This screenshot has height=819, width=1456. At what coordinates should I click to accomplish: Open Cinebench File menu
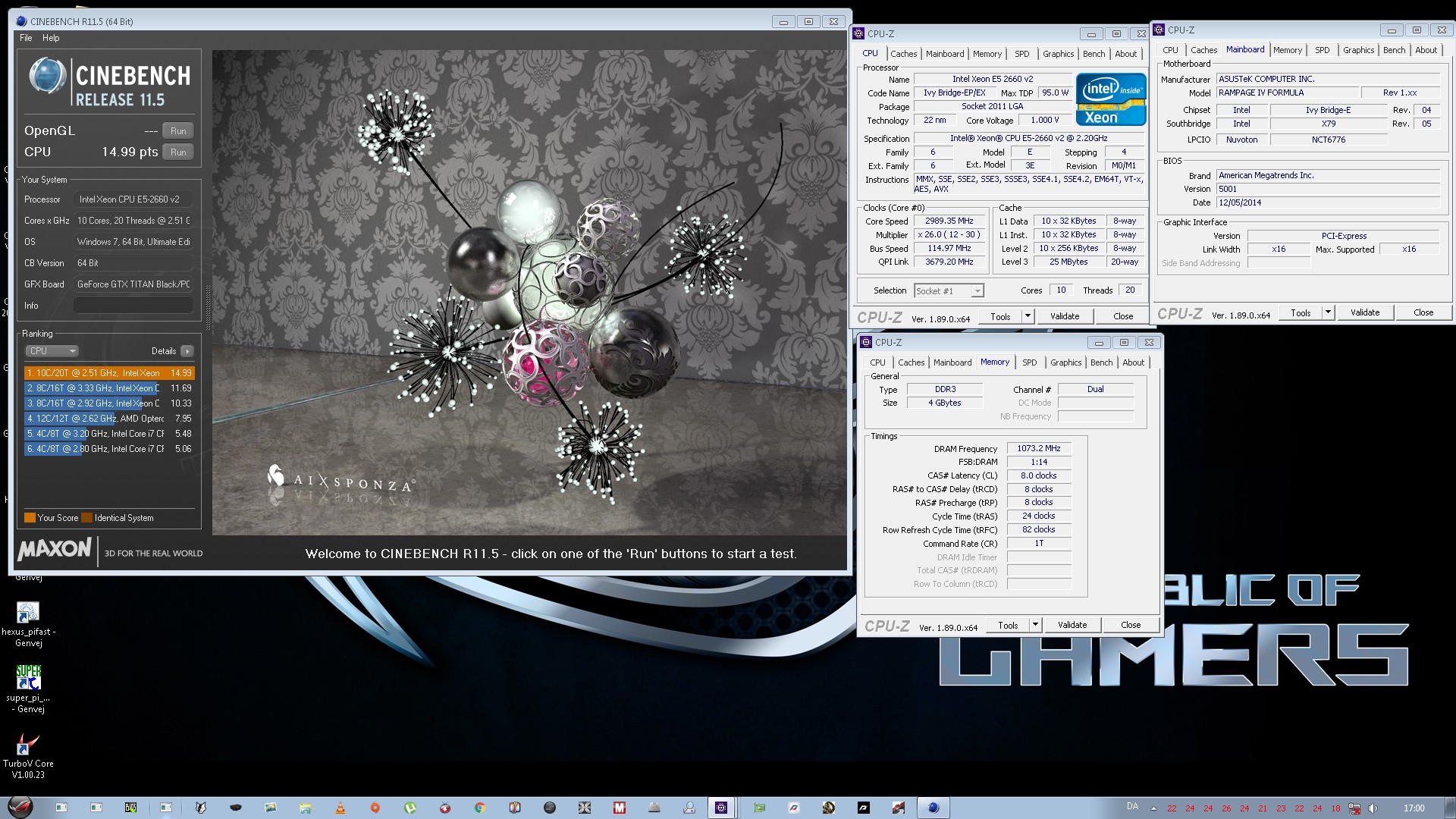(26, 38)
